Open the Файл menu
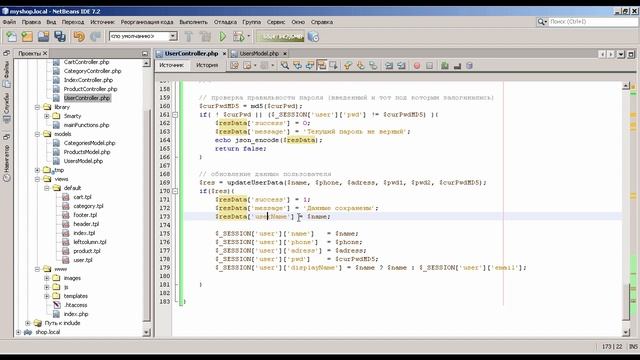The image size is (640, 360). click(9, 22)
